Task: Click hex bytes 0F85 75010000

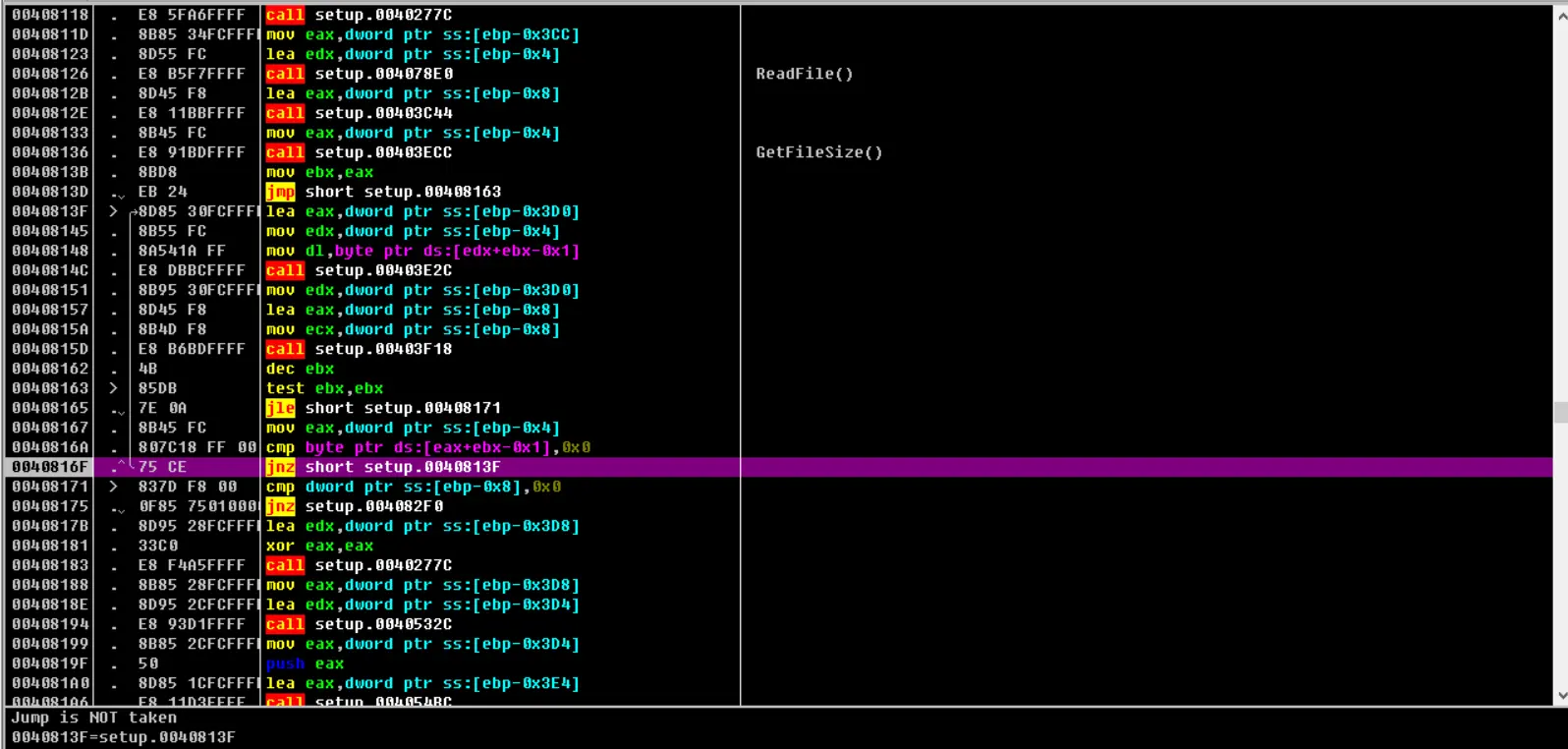Action: pyautogui.click(x=199, y=506)
